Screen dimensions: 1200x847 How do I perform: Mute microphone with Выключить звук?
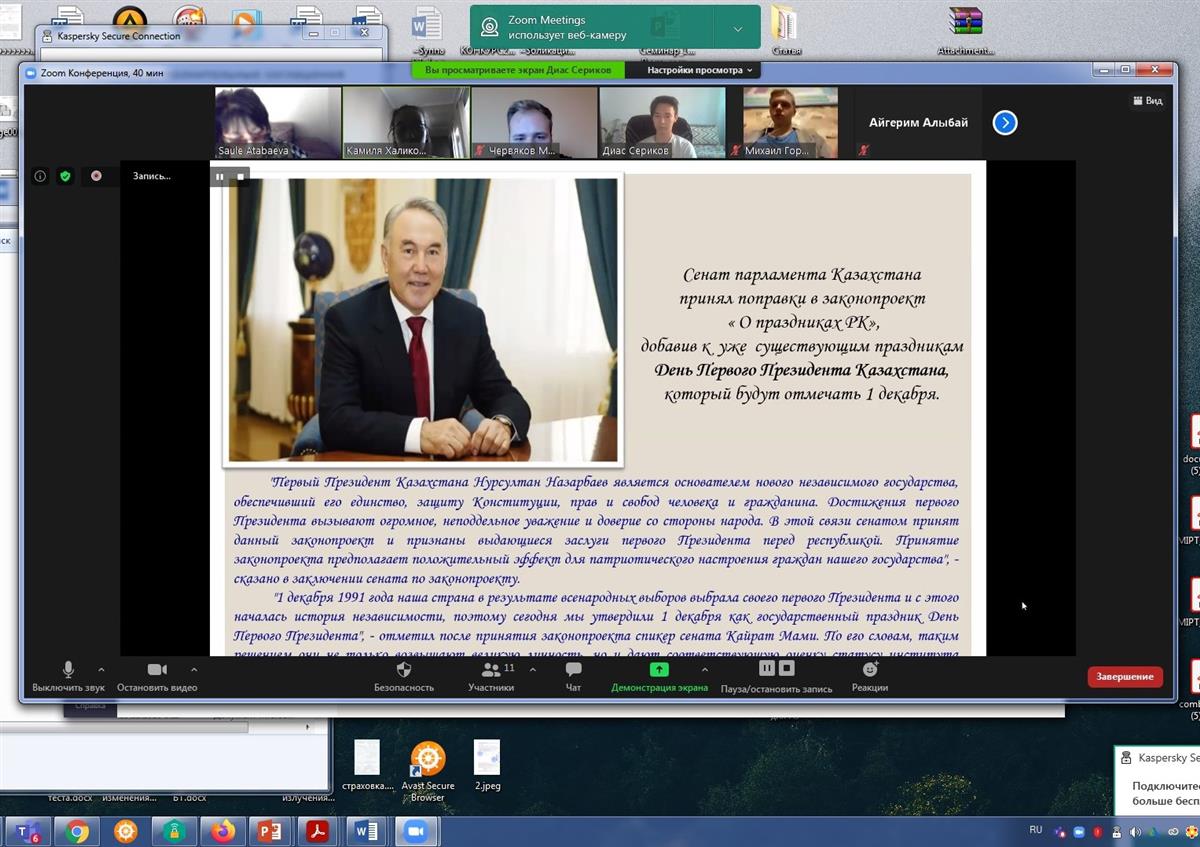(68, 670)
